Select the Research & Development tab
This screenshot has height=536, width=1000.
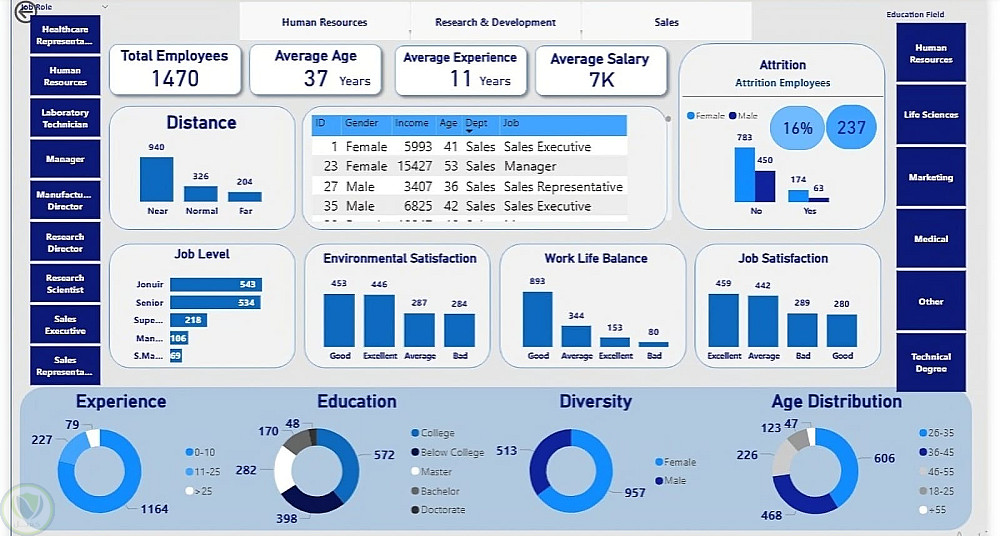click(x=496, y=22)
